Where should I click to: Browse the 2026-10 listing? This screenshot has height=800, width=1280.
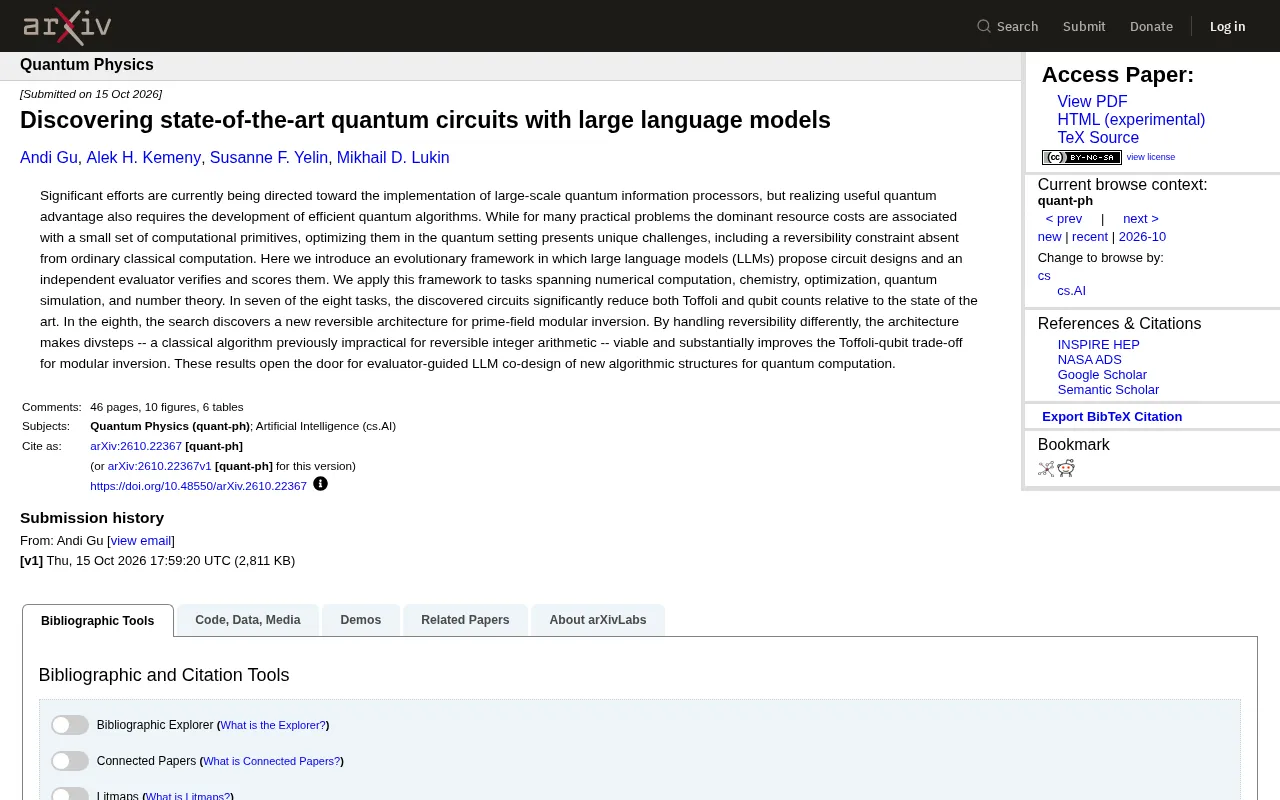[1142, 237]
